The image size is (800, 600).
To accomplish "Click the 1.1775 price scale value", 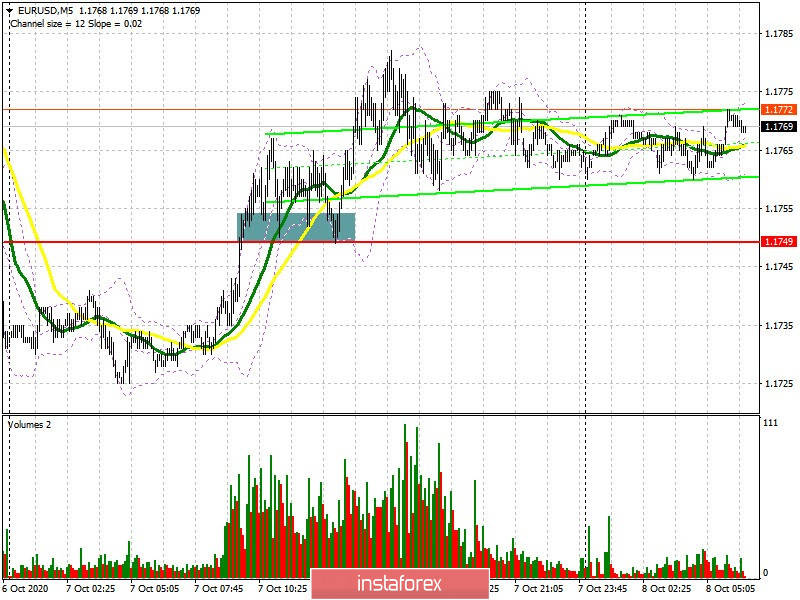I will tap(779, 92).
